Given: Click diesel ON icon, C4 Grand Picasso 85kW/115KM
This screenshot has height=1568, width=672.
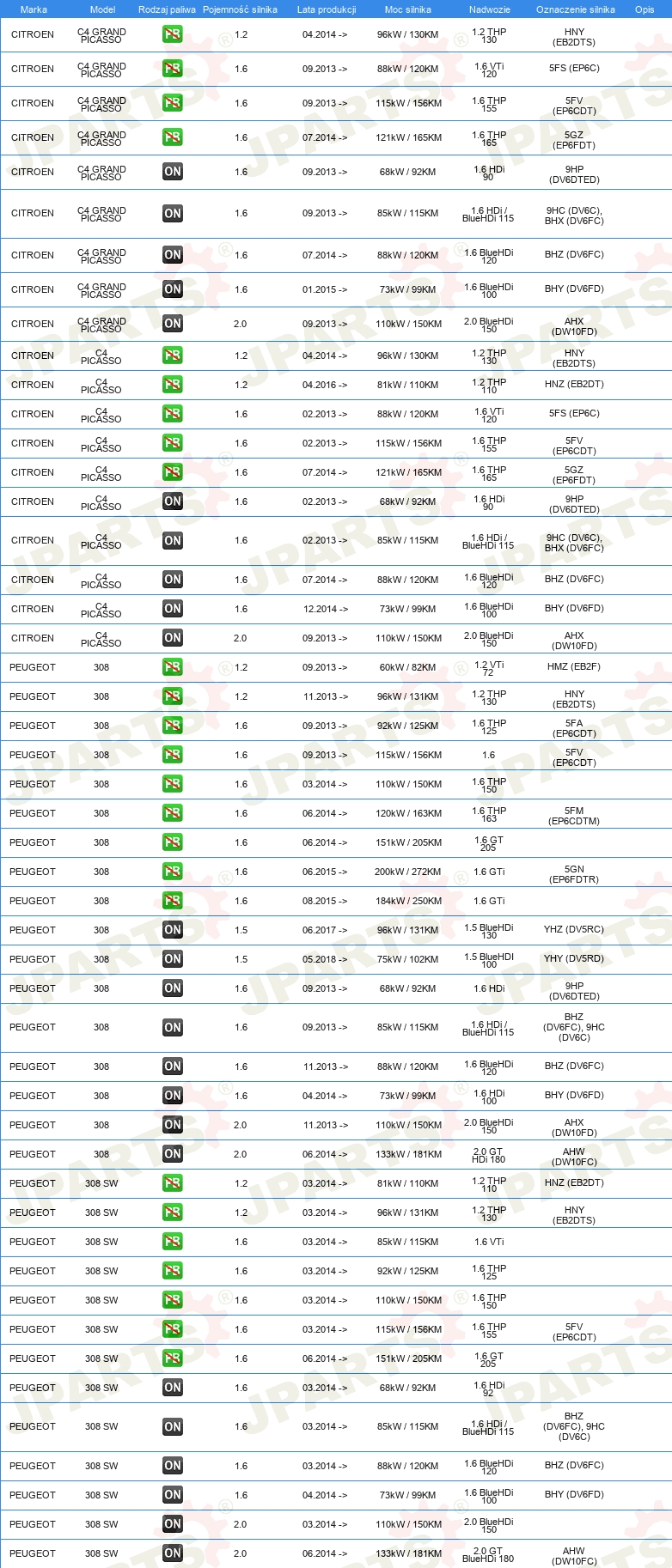Looking at the screenshot, I should [173, 213].
